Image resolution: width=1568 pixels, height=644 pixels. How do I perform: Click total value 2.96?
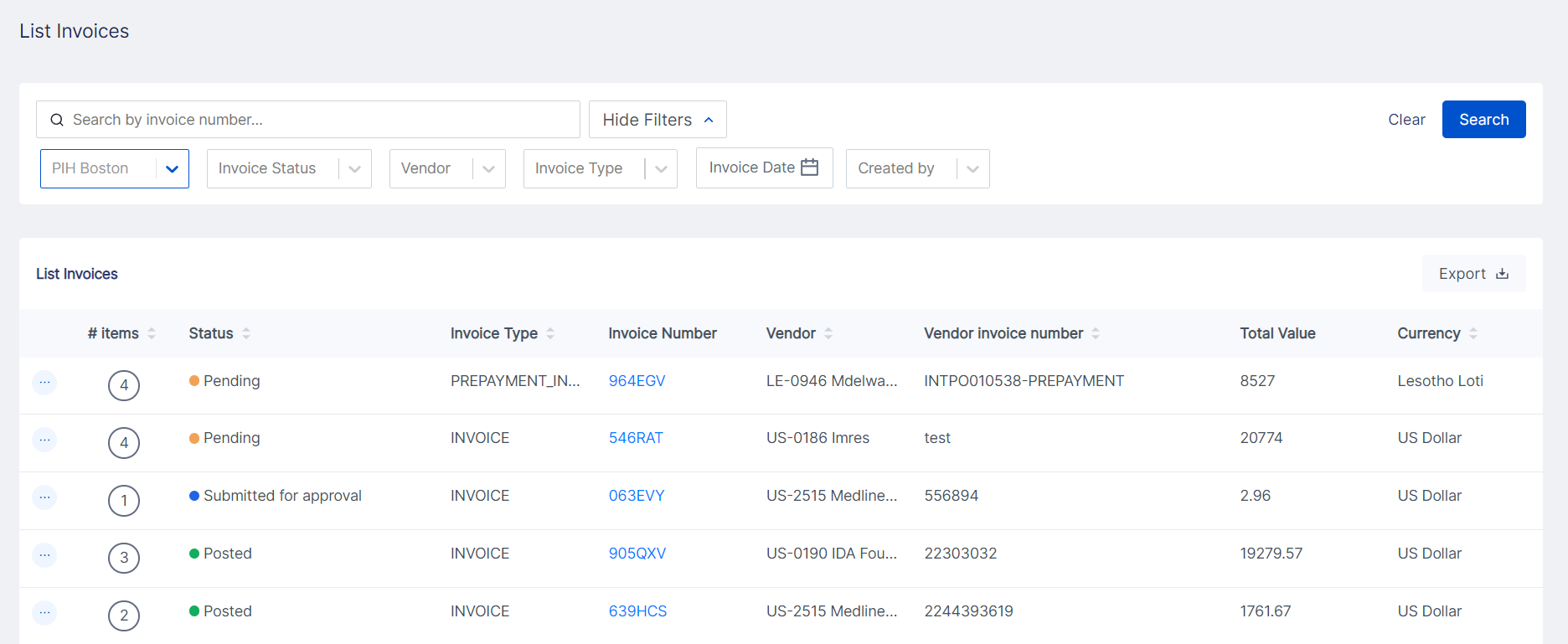(x=1256, y=496)
